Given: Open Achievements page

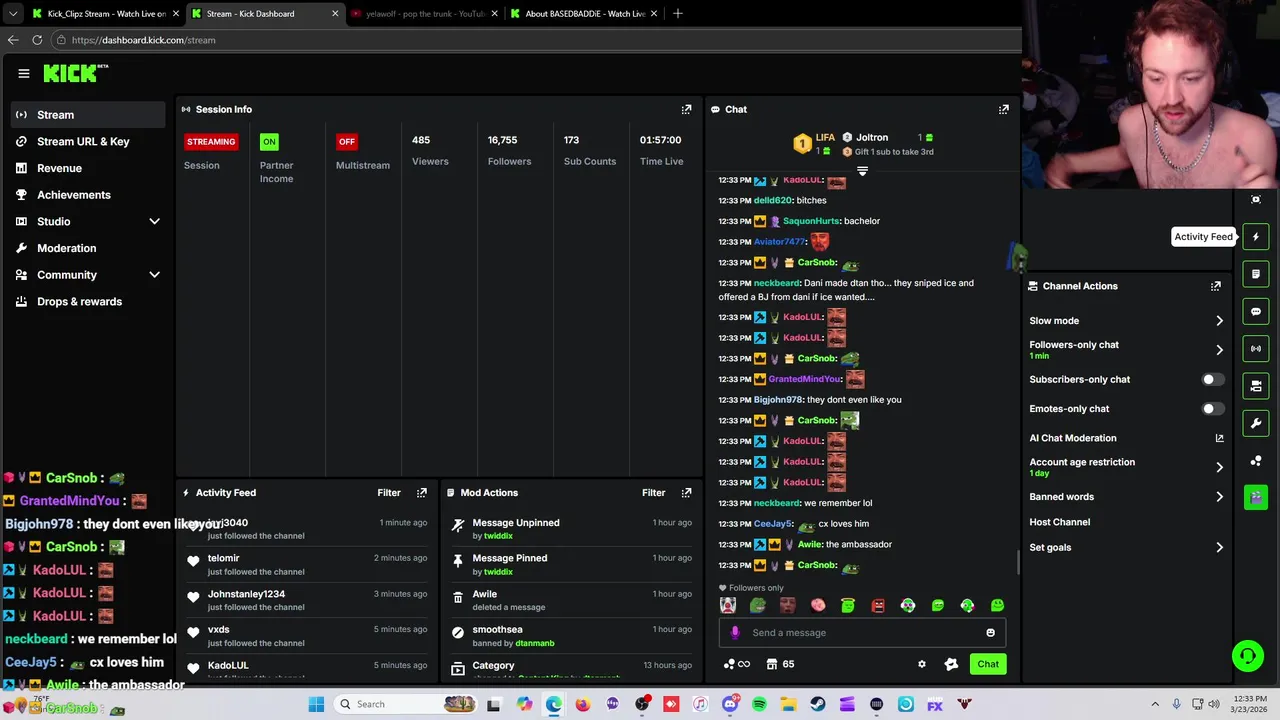Looking at the screenshot, I should tap(88, 195).
